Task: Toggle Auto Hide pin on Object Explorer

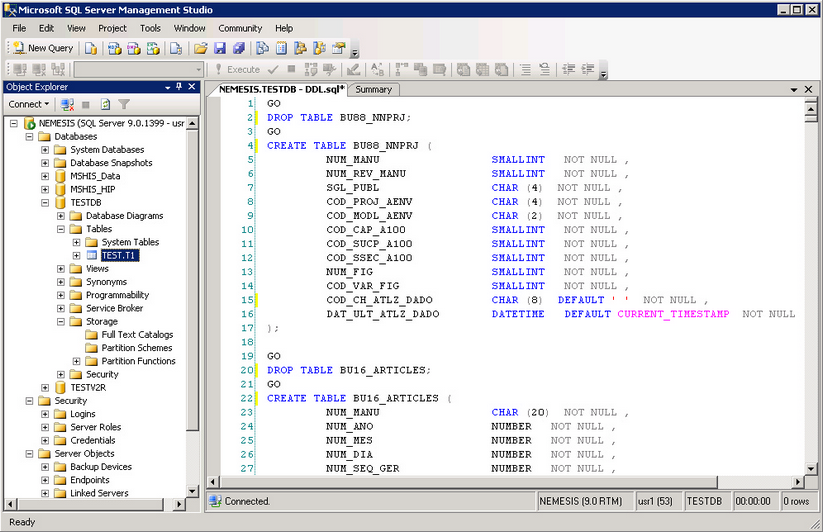Action: tap(179, 87)
